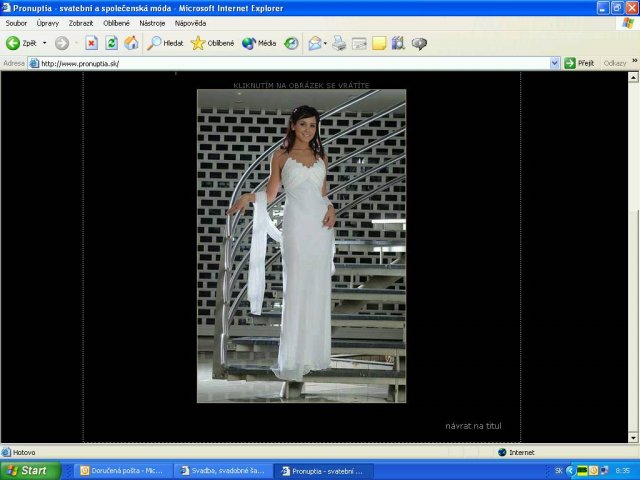Switch to the Doručená pošta taskbar window

tap(121, 470)
